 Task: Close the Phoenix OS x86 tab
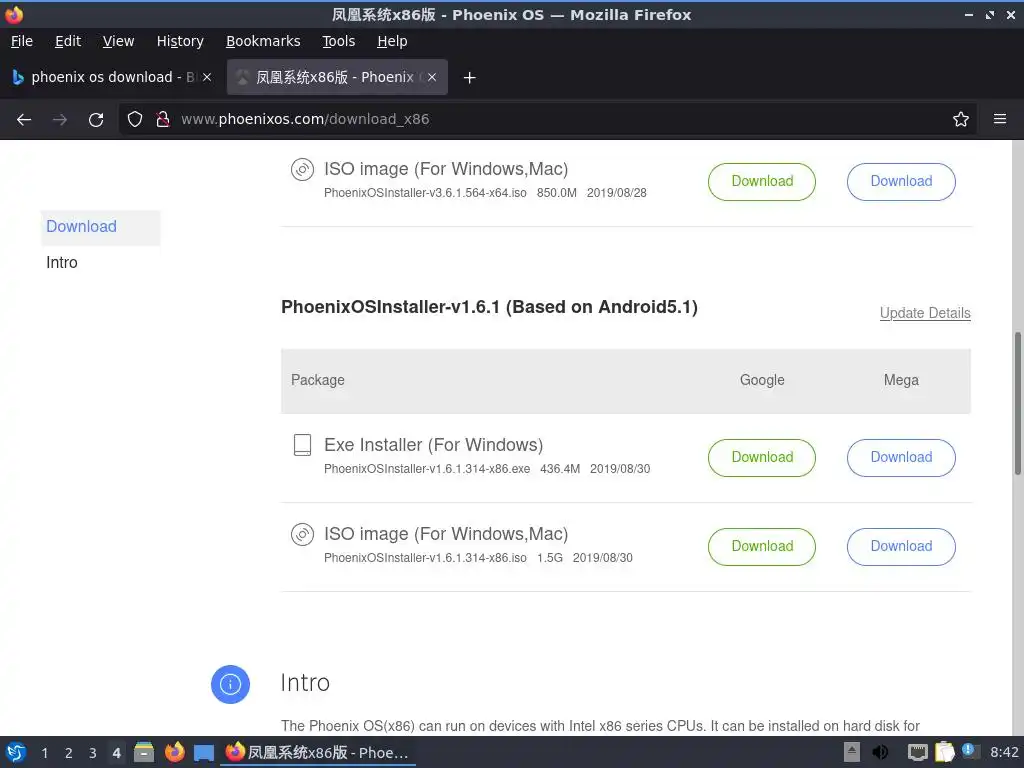click(432, 77)
